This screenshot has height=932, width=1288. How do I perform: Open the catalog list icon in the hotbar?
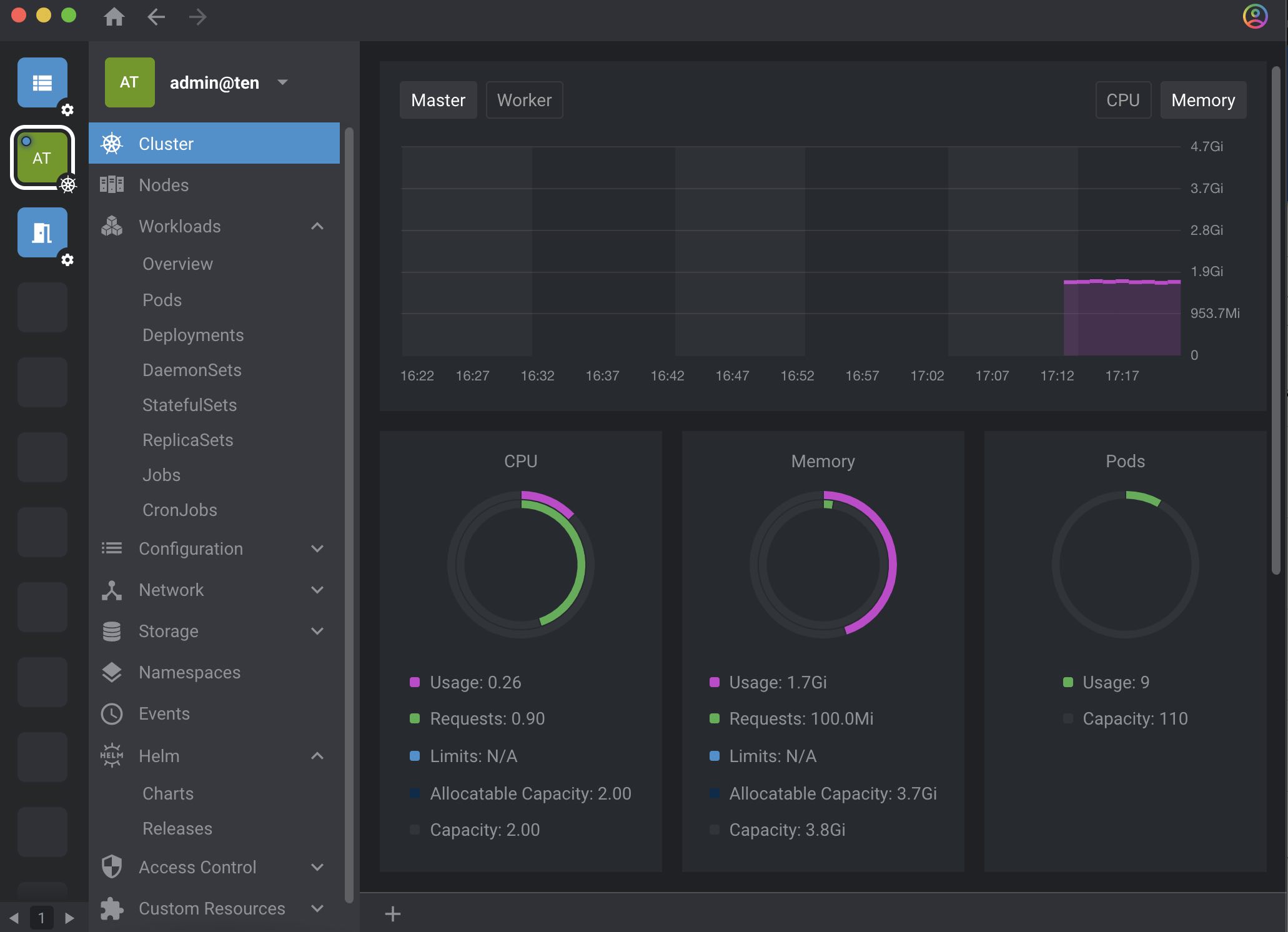coord(42,82)
